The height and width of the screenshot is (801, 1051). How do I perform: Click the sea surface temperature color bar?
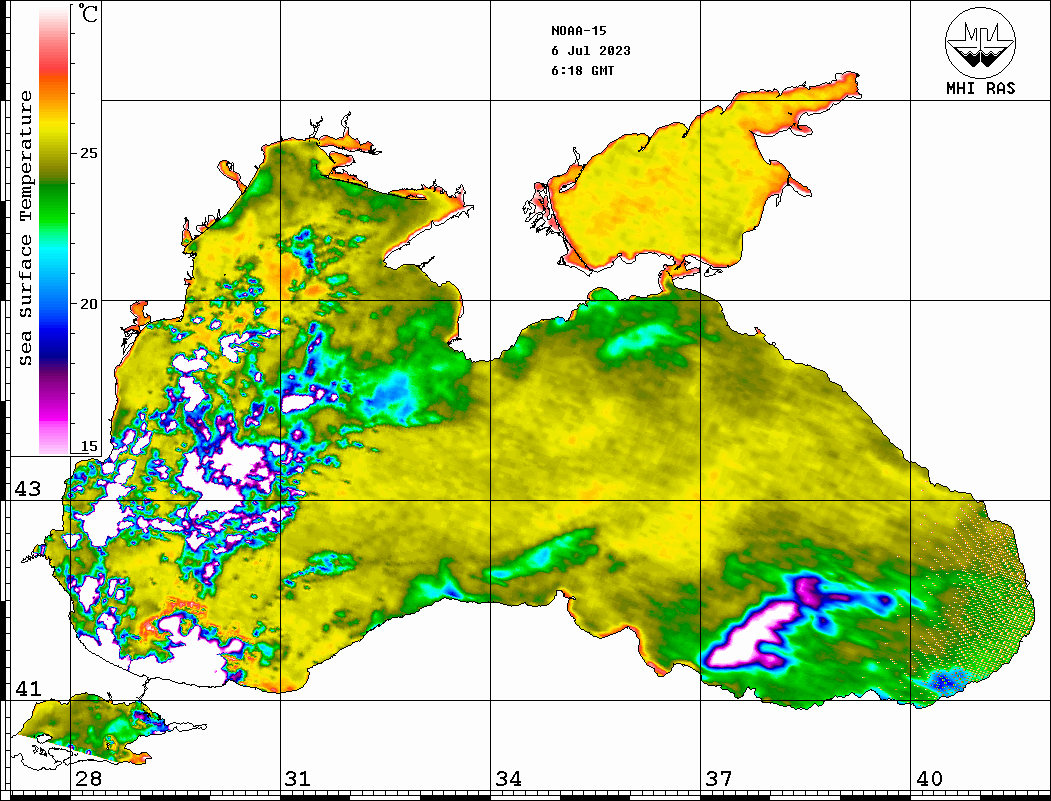pos(54,230)
